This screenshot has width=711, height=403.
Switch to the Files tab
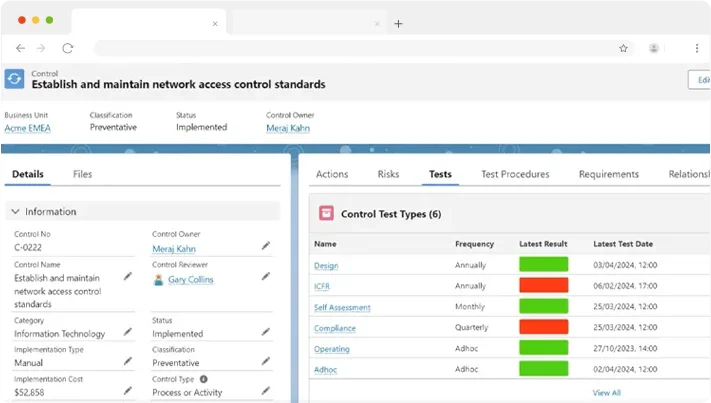(82, 174)
